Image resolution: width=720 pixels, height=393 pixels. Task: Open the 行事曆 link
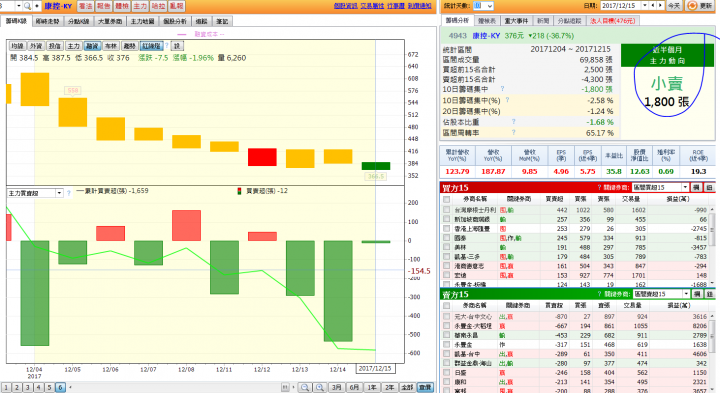pyautogui.click(x=396, y=6)
